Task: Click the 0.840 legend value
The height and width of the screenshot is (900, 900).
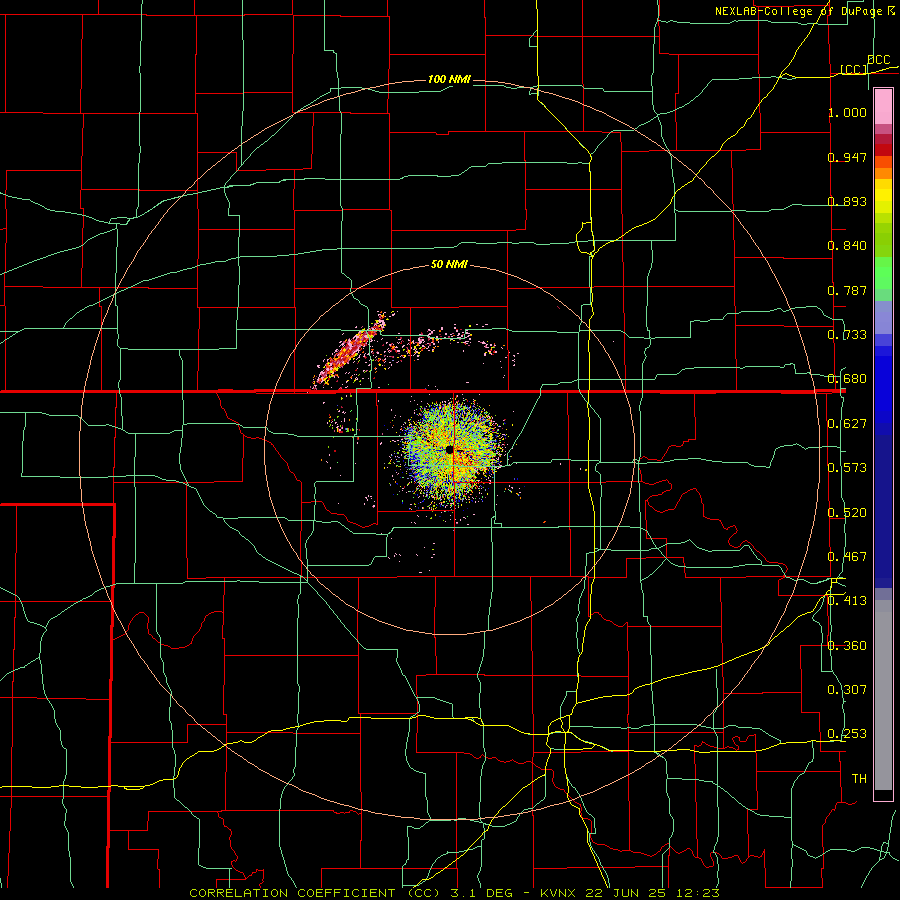Action: tap(847, 246)
